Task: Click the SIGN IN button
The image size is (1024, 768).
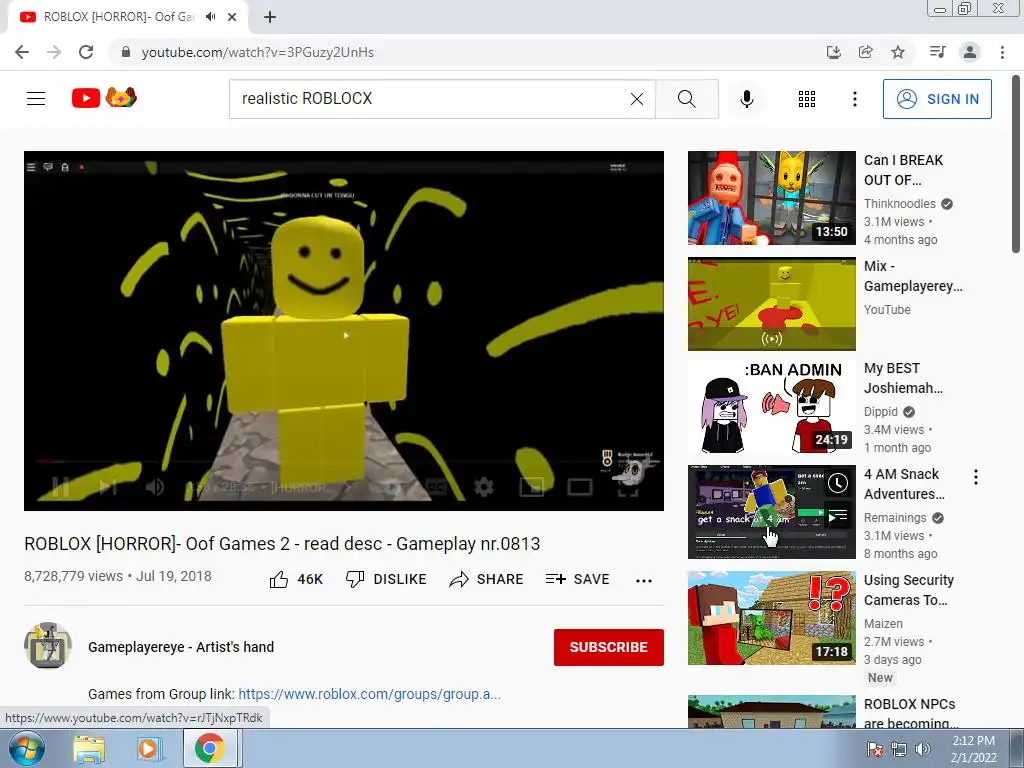Action: pyautogui.click(x=936, y=99)
